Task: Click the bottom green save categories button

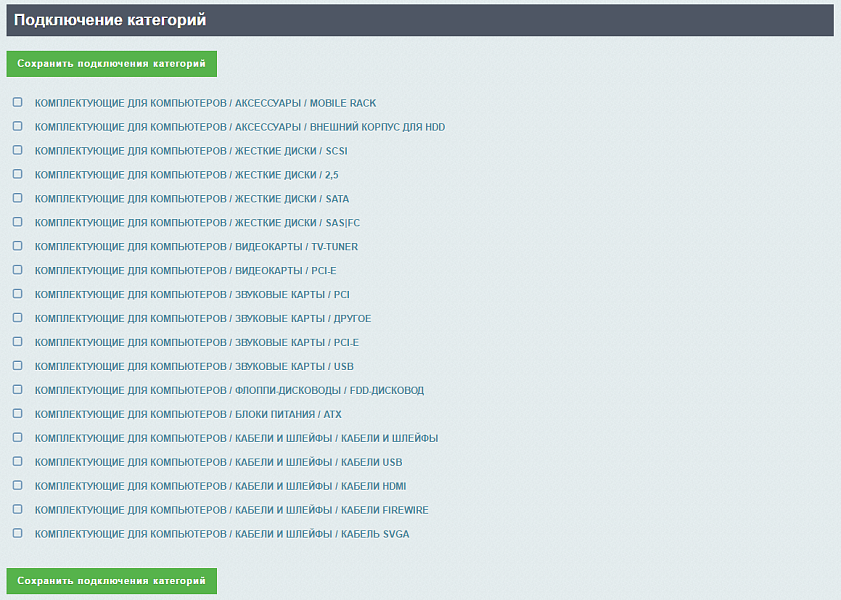Action: tap(111, 581)
